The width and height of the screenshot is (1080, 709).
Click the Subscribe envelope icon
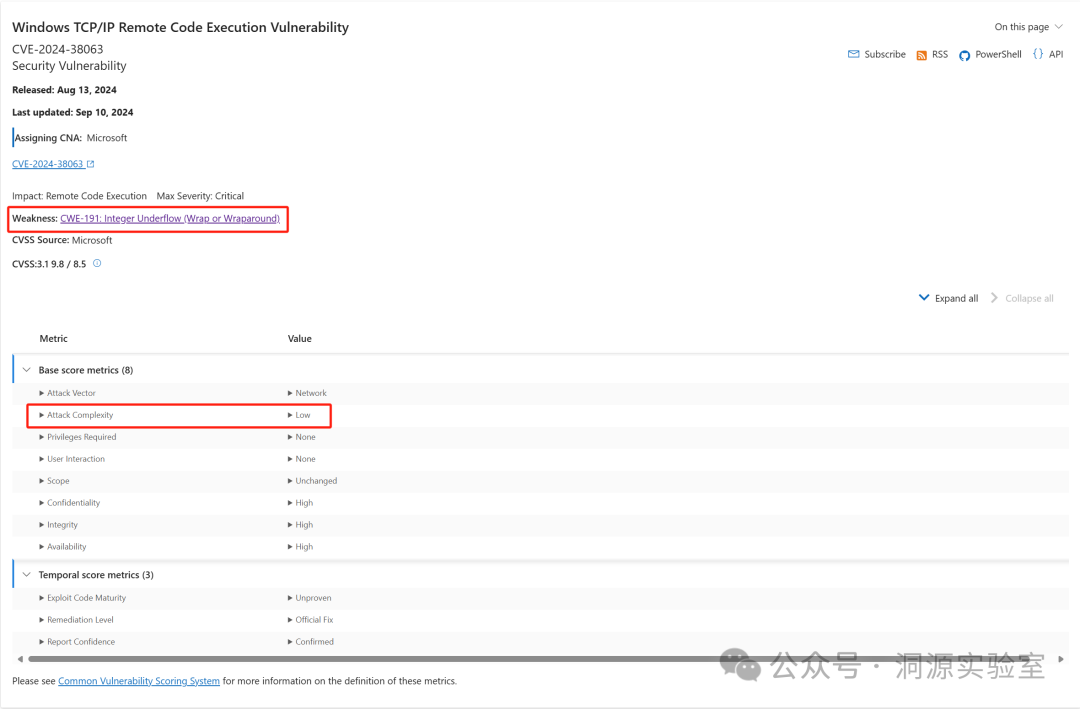point(853,54)
